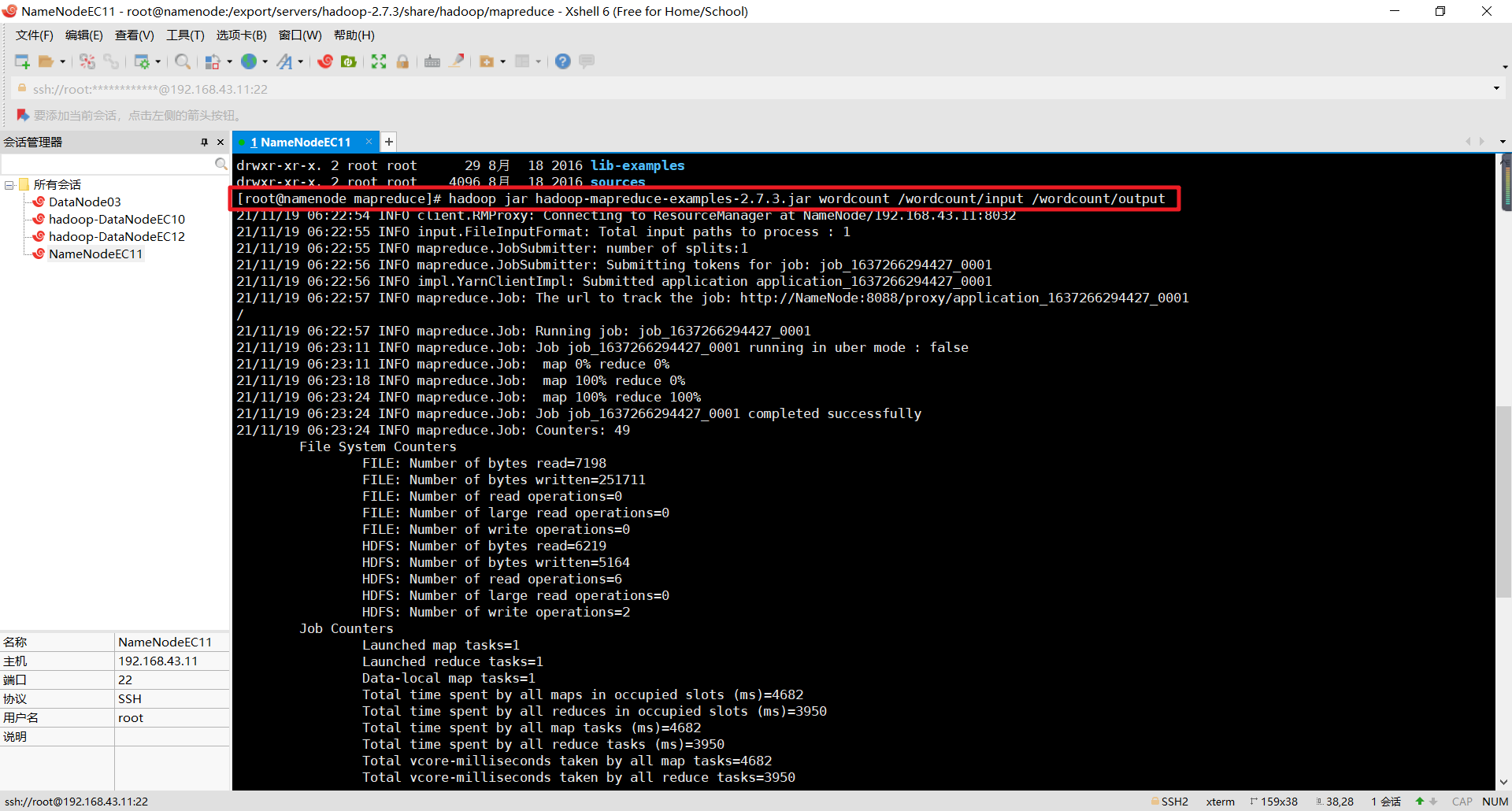Click the globe Encoding icon
Image resolution: width=1512 pixels, height=811 pixels.
click(x=249, y=61)
